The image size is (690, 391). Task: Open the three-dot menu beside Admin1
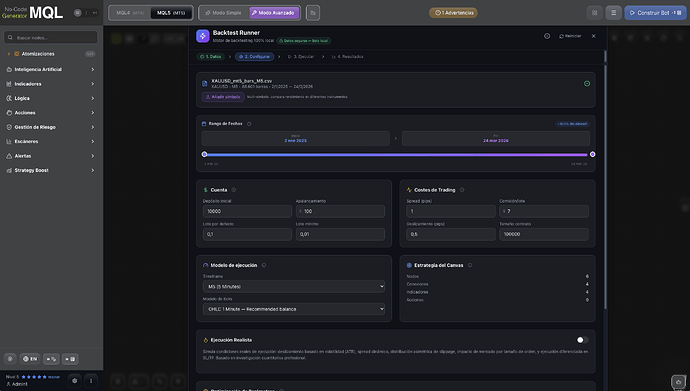pos(91,380)
